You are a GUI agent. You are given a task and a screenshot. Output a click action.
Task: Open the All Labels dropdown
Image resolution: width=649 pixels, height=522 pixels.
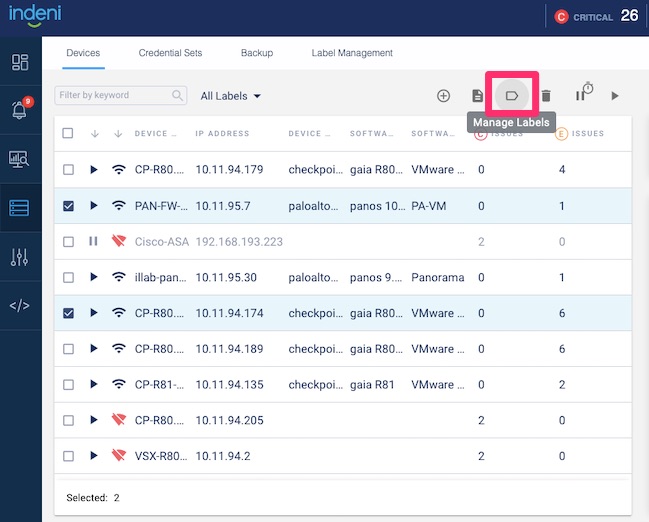(230, 96)
